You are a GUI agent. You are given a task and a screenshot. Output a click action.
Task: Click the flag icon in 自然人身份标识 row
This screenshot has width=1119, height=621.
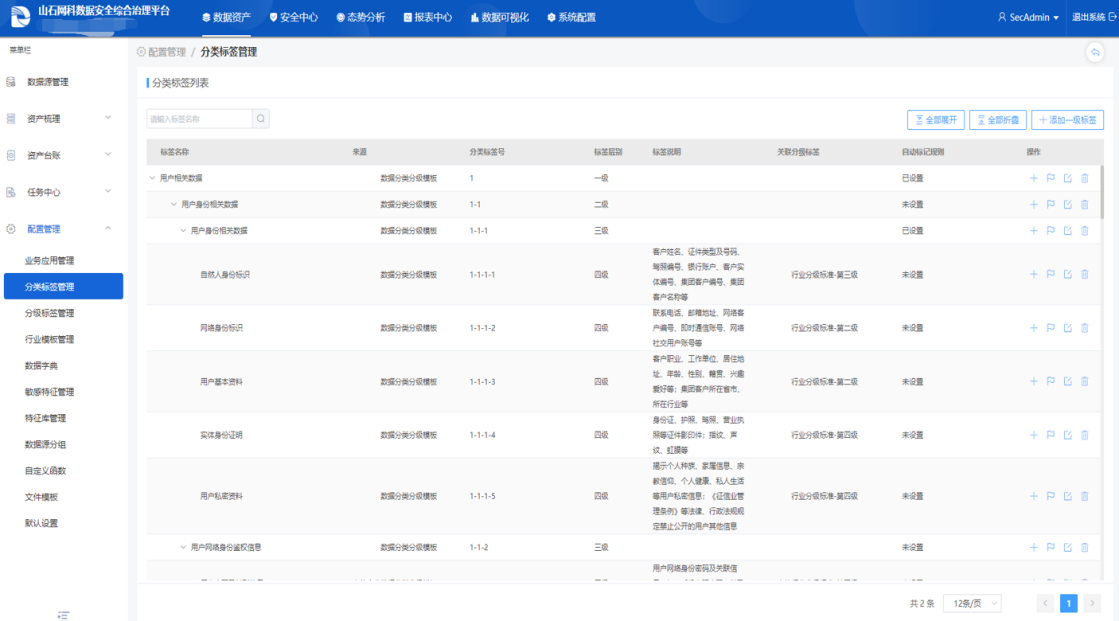point(1050,274)
